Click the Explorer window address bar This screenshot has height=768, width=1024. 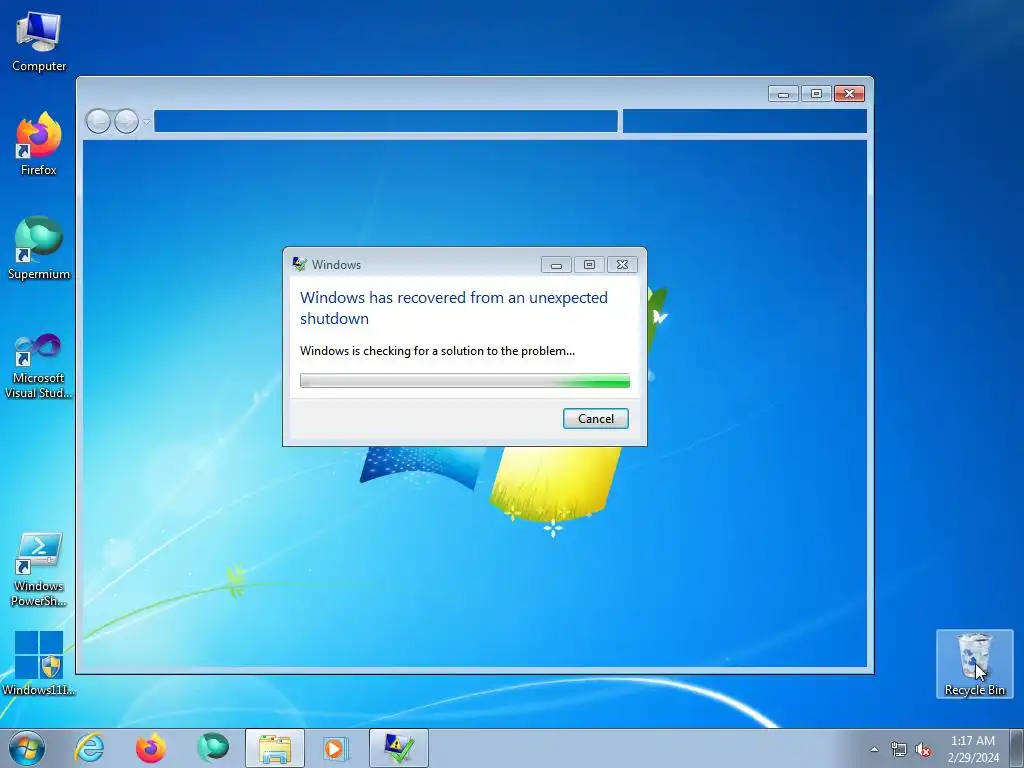(386, 121)
